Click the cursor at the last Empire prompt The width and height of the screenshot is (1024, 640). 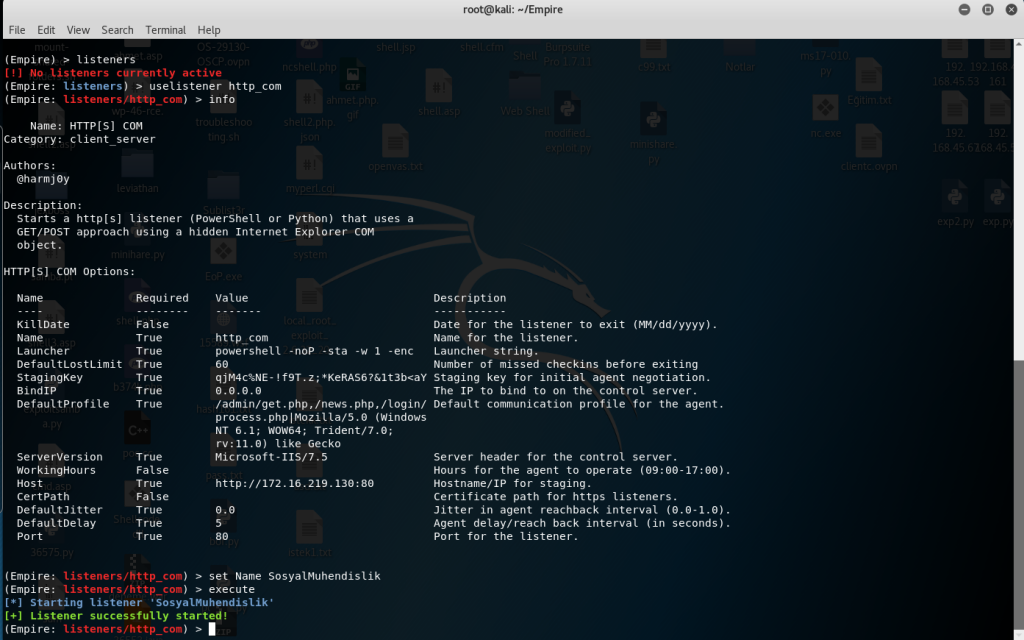212,629
